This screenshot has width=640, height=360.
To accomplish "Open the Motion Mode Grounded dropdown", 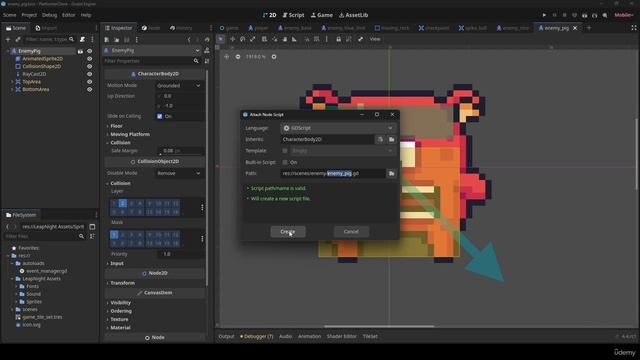I will tap(179, 86).
